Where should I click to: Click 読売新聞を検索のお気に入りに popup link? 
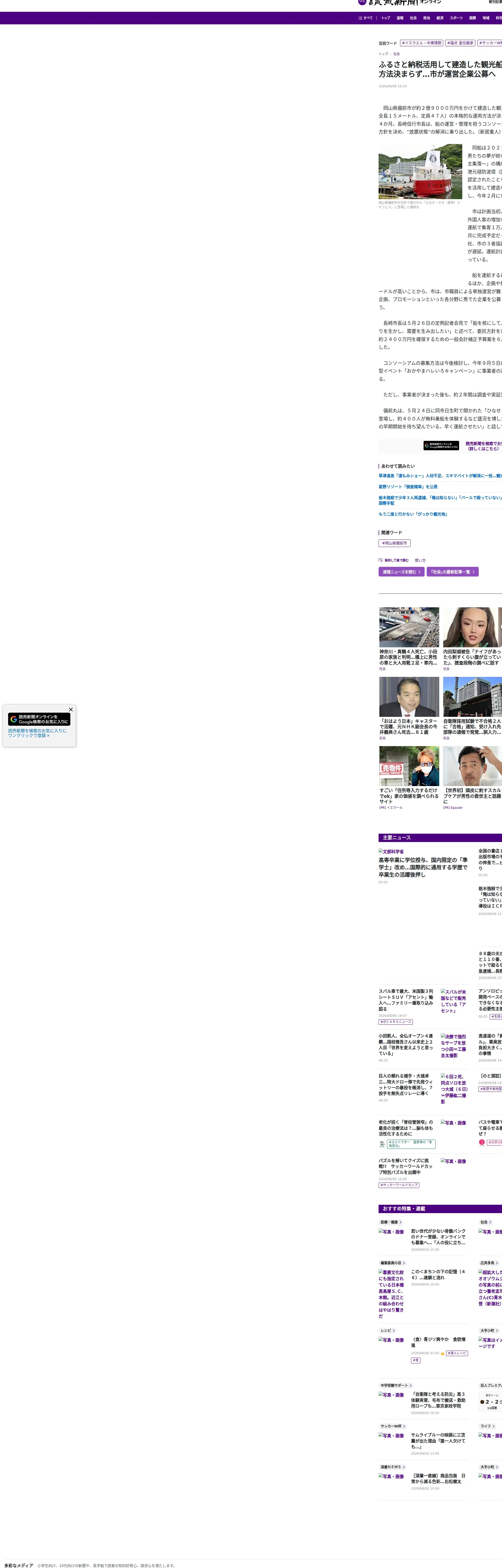37,733
